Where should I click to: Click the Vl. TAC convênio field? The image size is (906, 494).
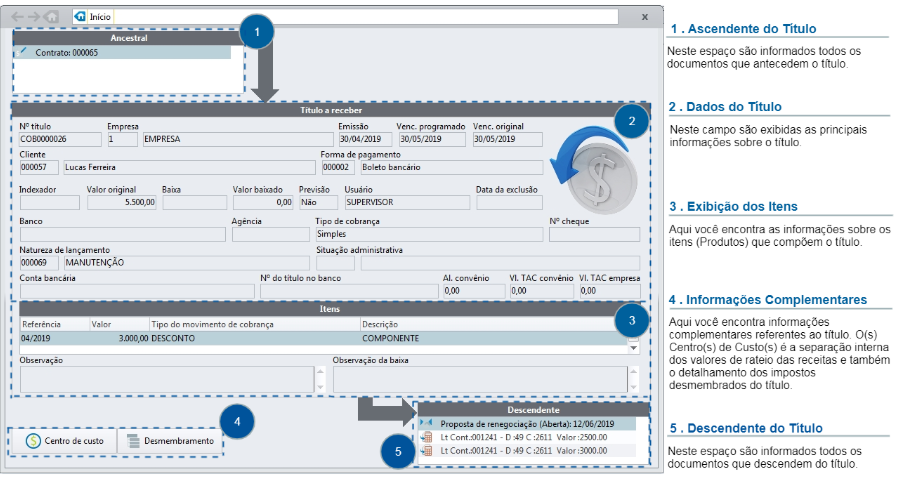541,291
